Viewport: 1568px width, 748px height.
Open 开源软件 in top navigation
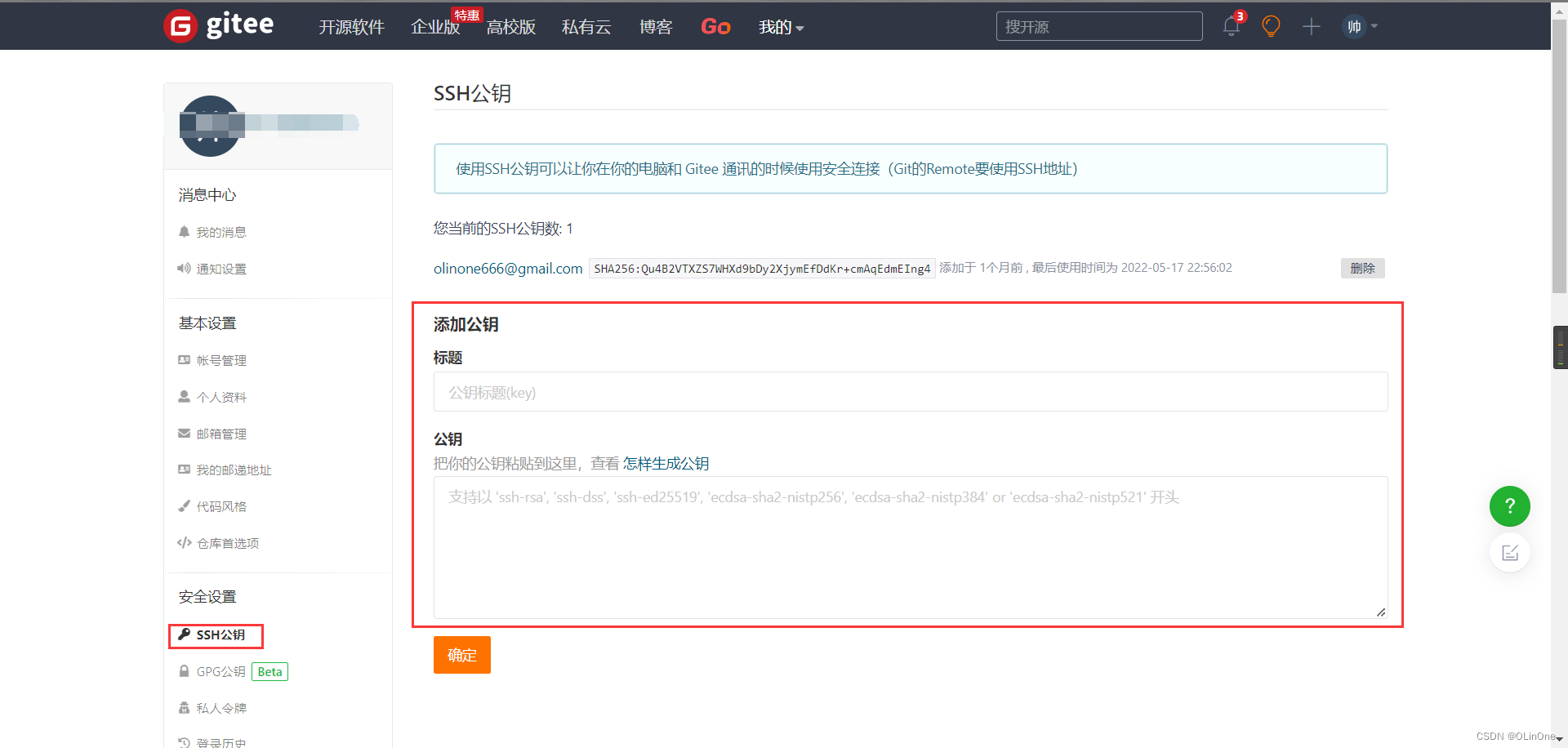pos(351,27)
